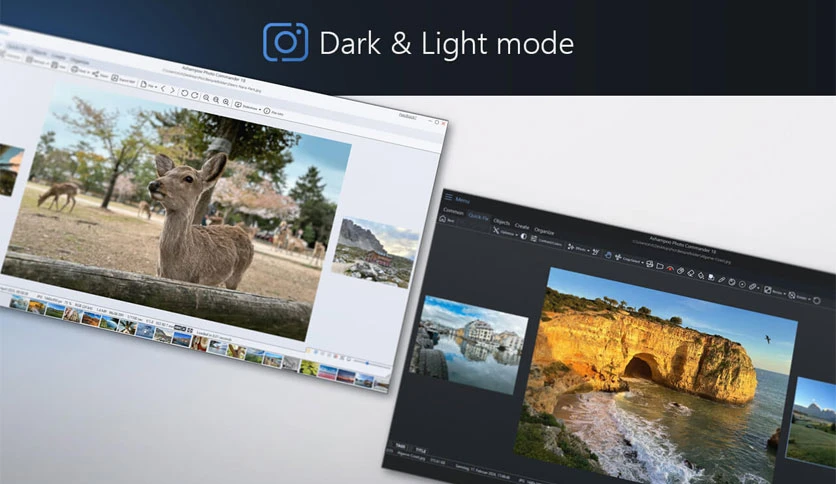Select the paint bucket tool in dark window
The width and height of the screenshot is (836, 484).
pos(701,275)
